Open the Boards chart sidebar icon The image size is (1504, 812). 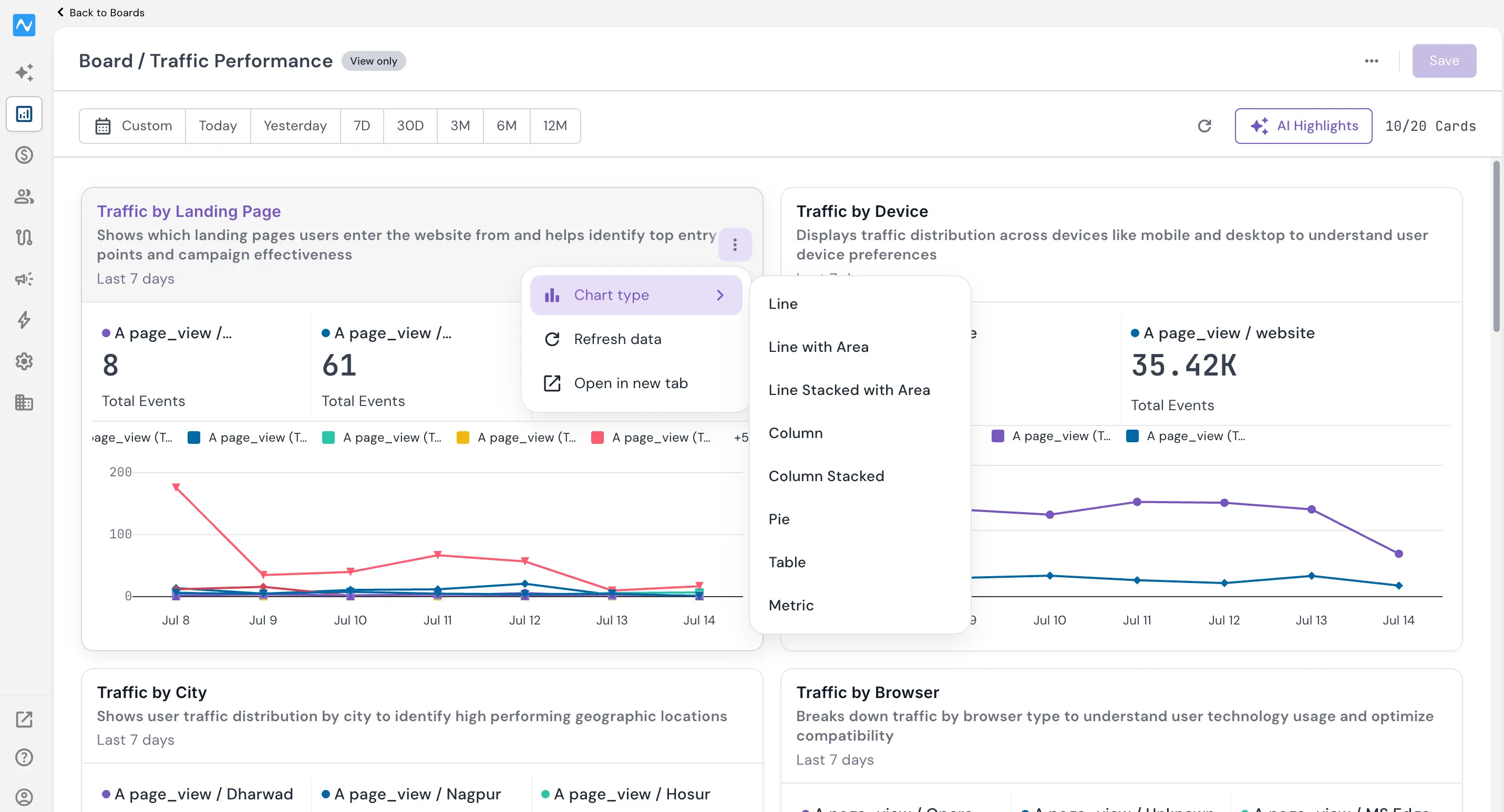(x=24, y=114)
